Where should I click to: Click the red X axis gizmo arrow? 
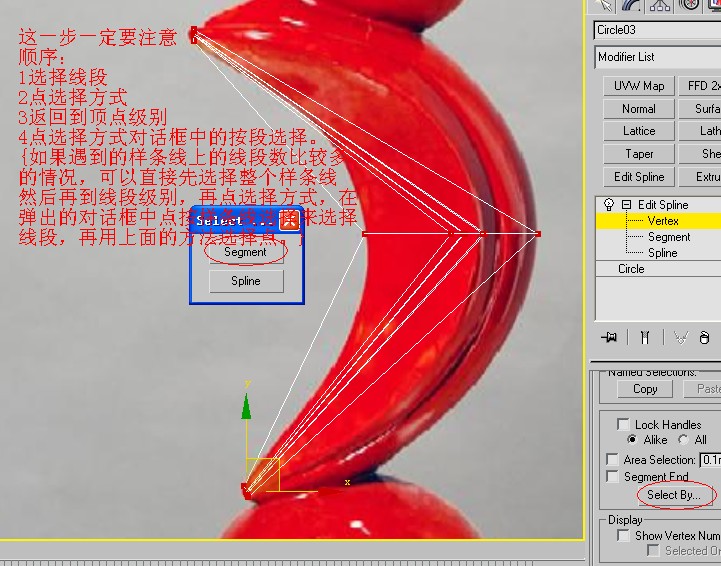(x=330, y=492)
